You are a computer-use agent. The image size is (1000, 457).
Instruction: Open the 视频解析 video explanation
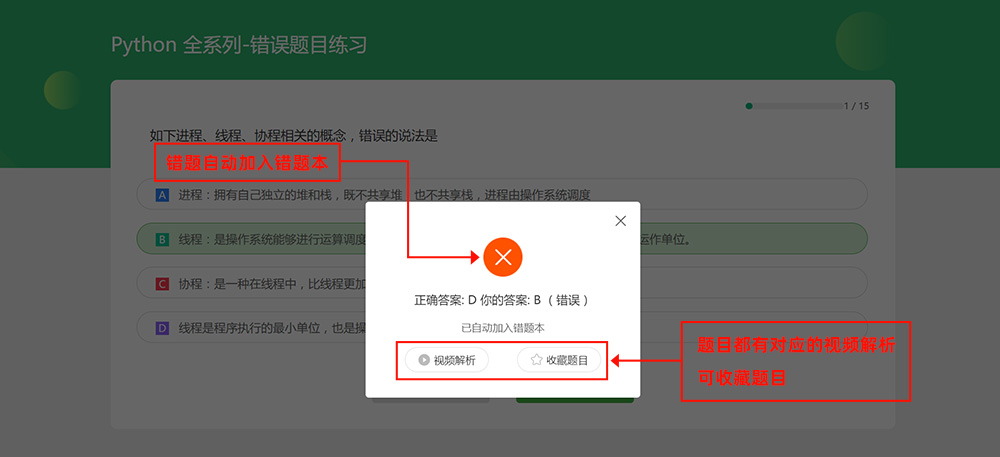point(447,360)
